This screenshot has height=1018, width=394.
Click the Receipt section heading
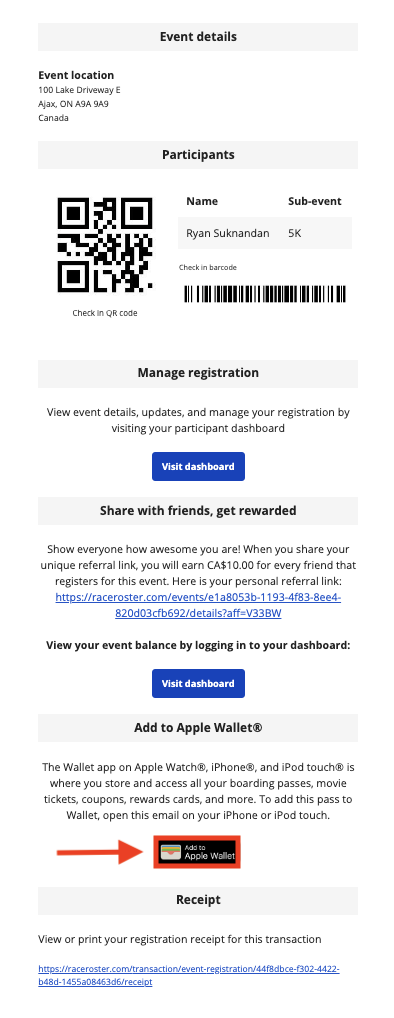(198, 900)
